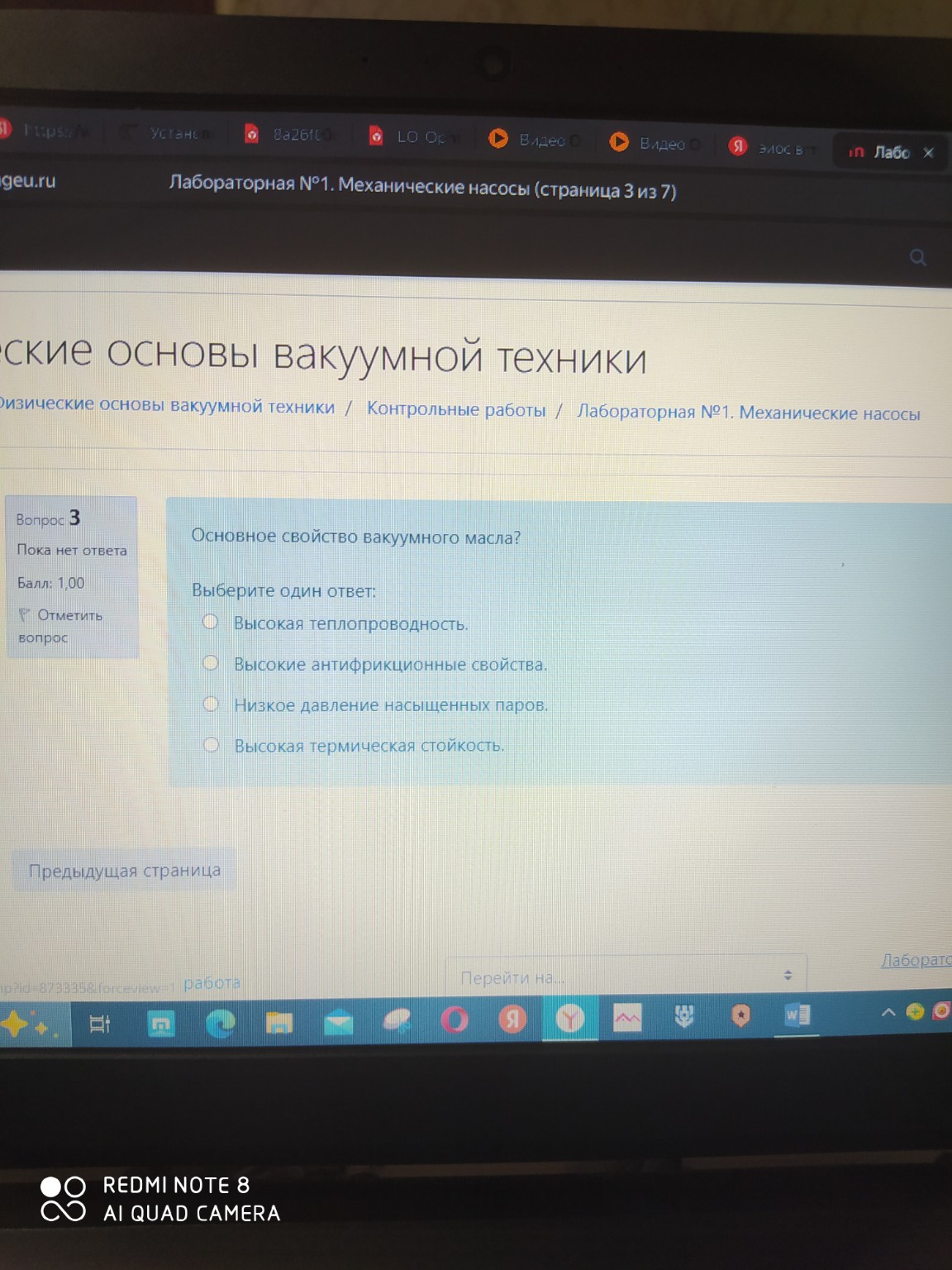Click the search magnifier on the course page
952x1270 pixels.
click(x=917, y=257)
